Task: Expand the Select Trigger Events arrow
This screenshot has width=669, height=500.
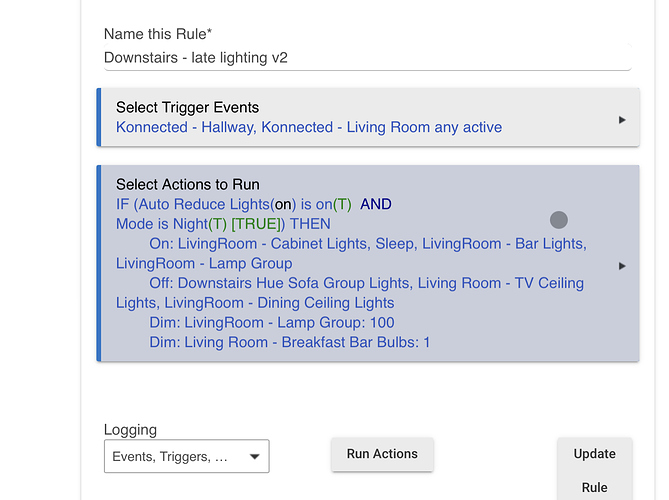Action: 622,120
